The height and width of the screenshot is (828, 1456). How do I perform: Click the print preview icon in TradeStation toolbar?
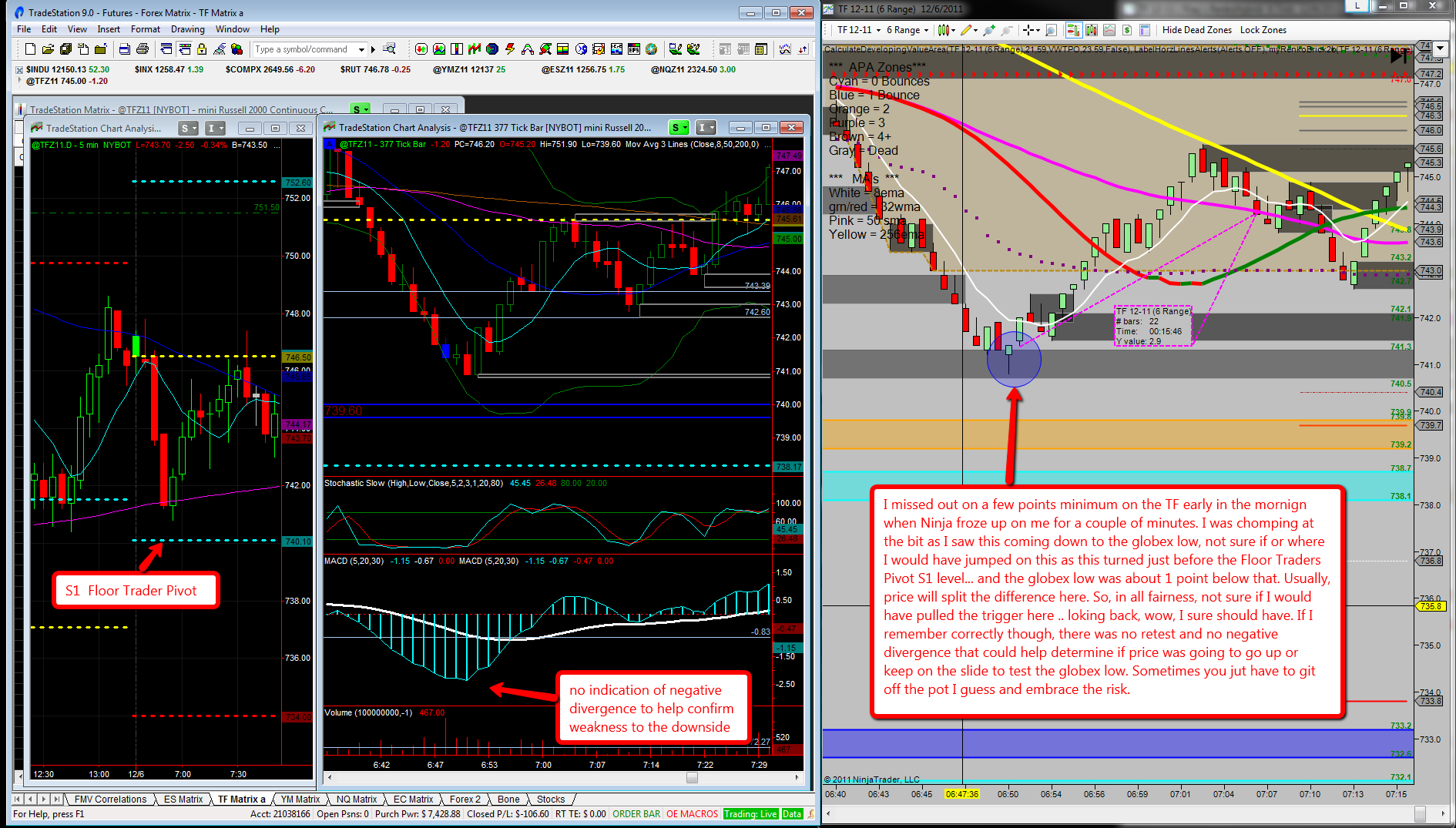(x=125, y=49)
